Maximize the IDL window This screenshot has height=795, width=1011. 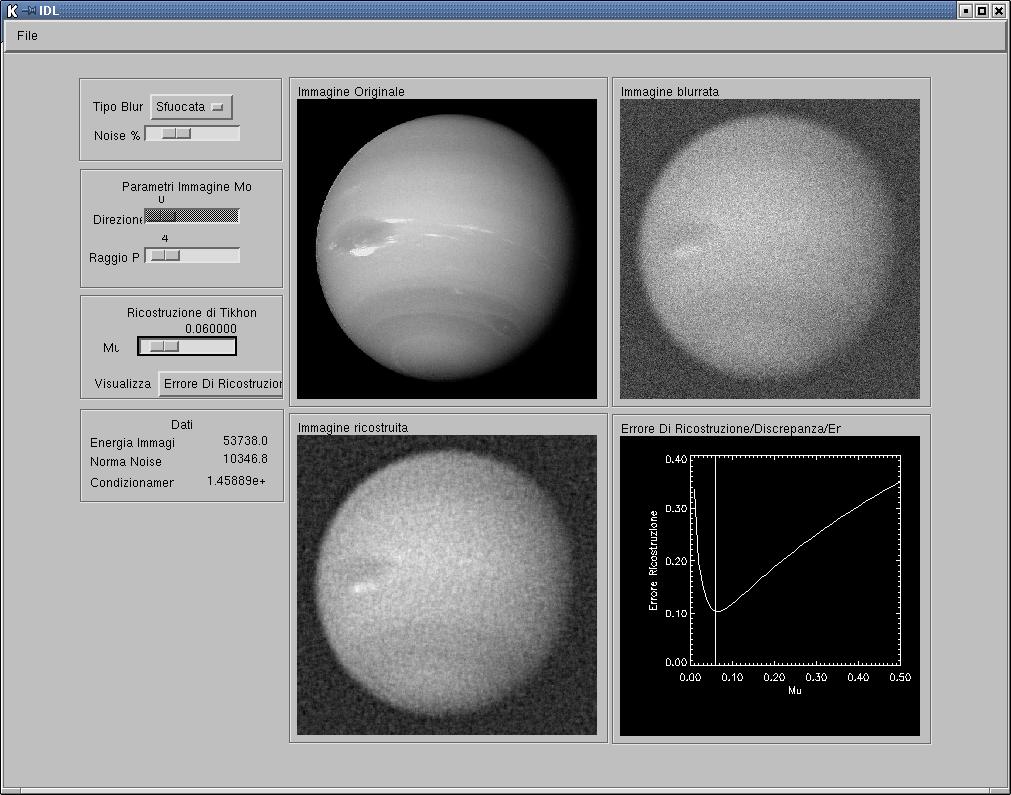(981, 10)
